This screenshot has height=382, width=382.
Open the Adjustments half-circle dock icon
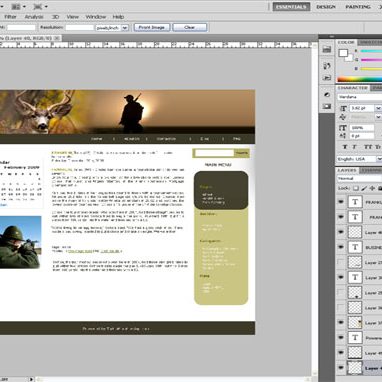327,95
